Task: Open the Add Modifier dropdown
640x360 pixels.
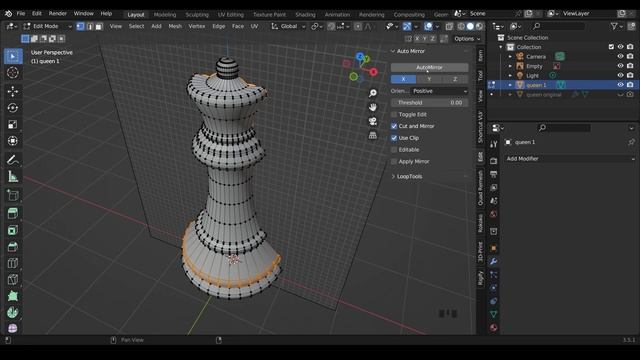Action: 570,159
